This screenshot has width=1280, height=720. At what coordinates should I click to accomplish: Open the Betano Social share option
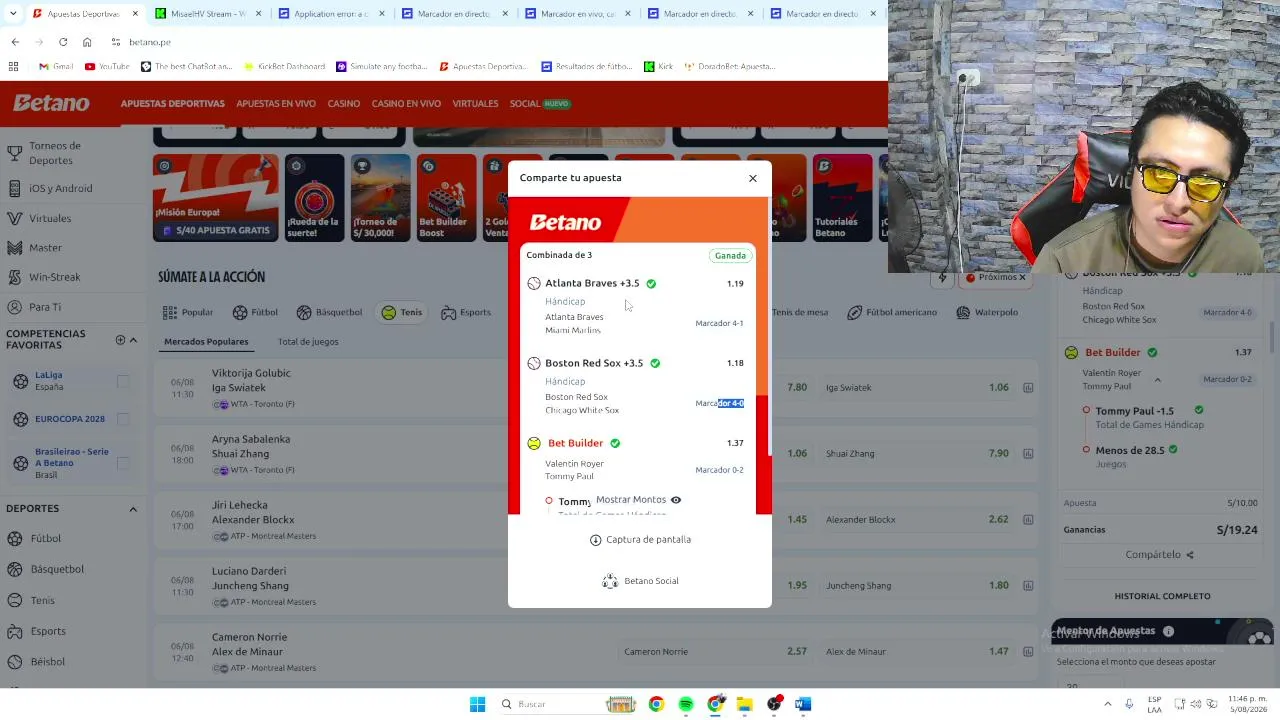640,581
